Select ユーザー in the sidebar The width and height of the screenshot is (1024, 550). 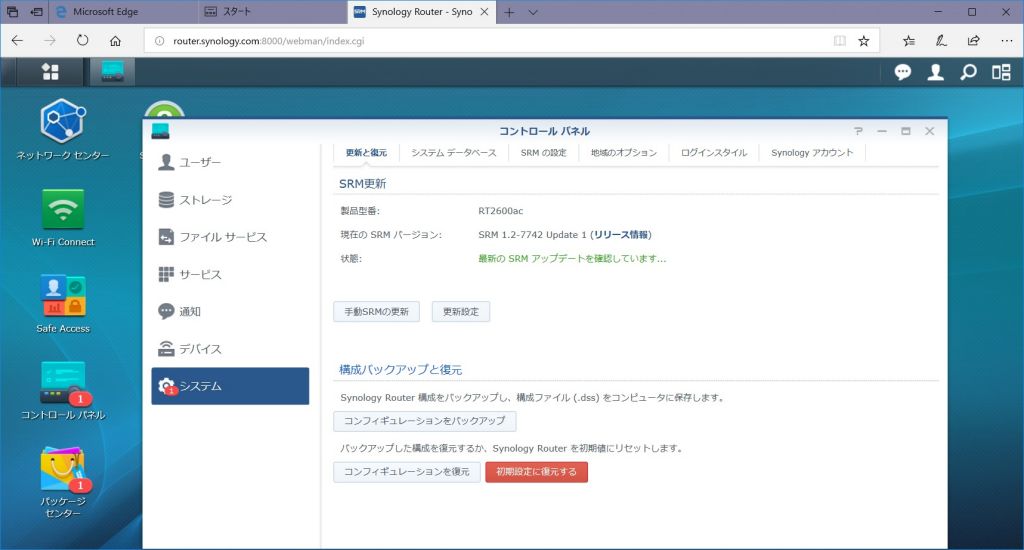[230, 162]
